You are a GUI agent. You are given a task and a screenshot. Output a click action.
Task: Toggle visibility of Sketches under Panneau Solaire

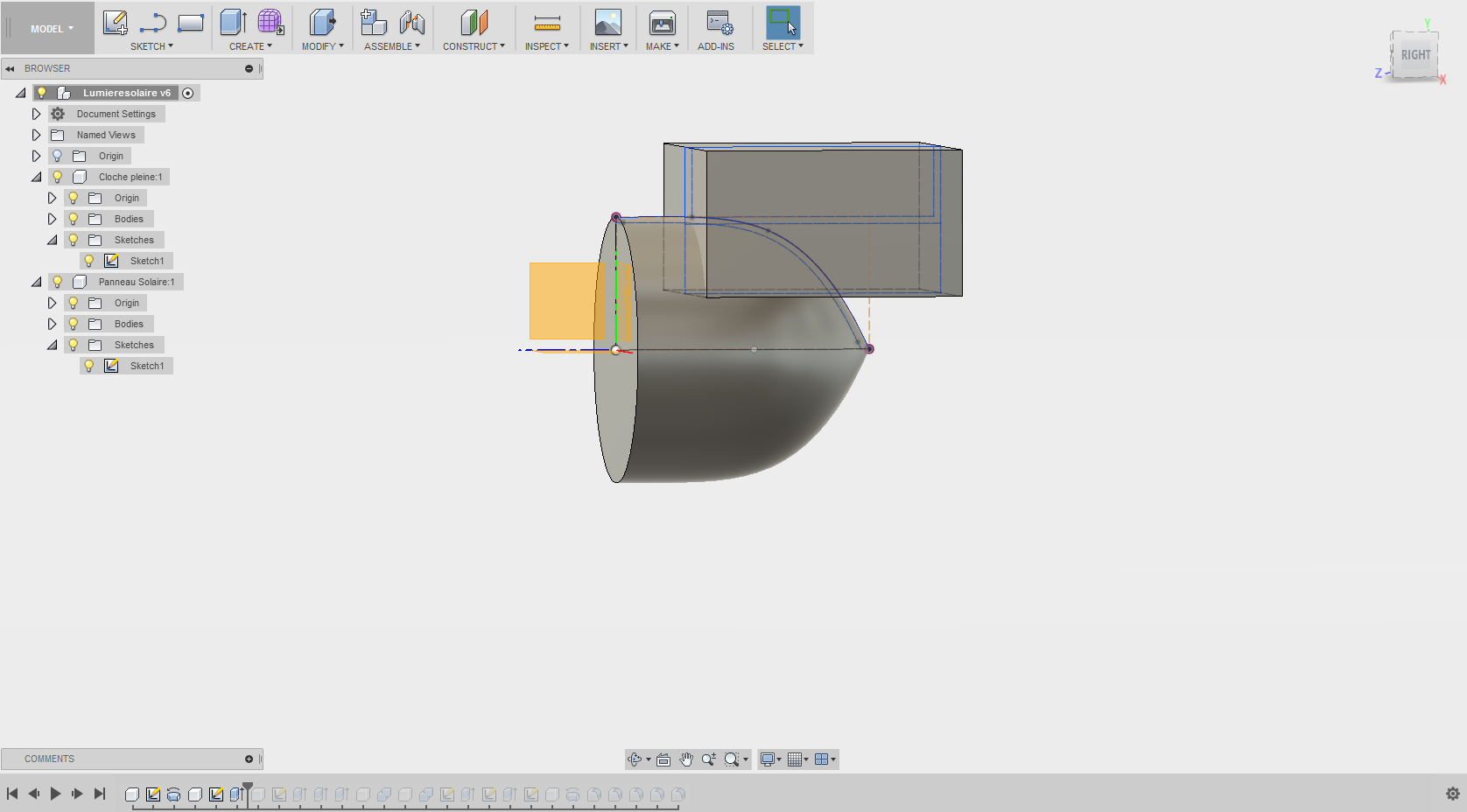(73, 345)
